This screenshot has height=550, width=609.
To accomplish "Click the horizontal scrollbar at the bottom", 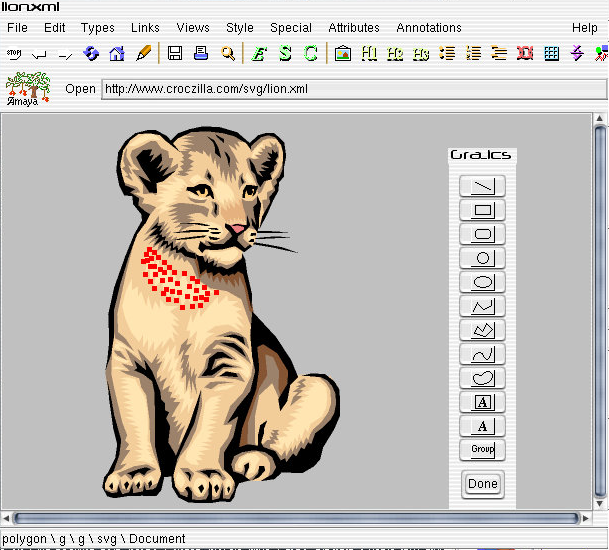I will pyautogui.click(x=295, y=518).
